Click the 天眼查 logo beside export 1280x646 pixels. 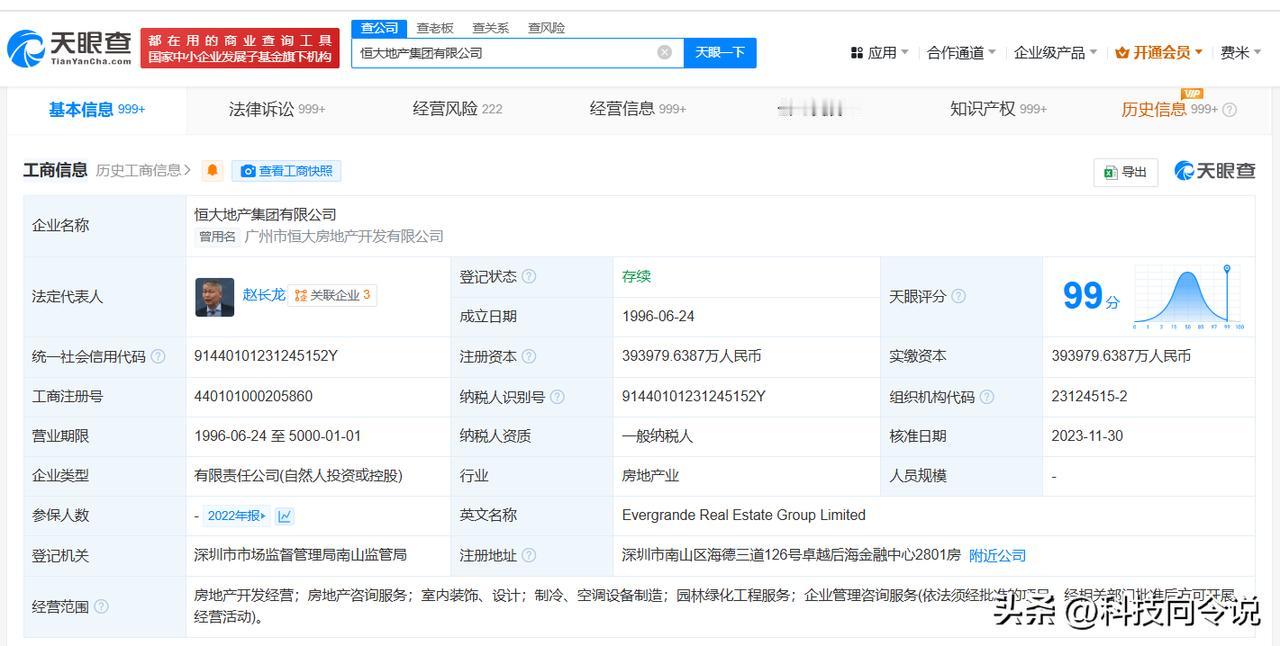[x=1214, y=171]
